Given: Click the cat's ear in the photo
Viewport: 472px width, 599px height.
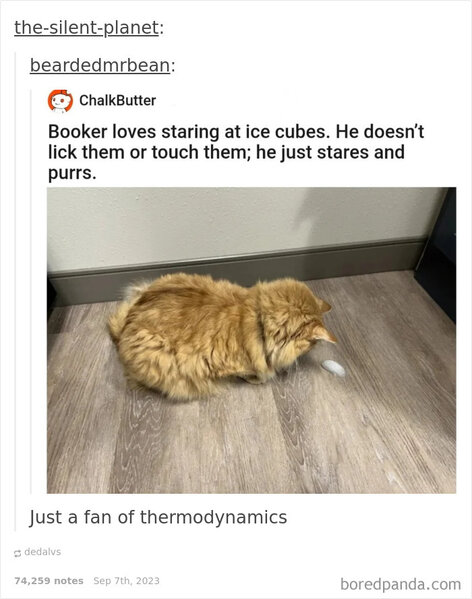Looking at the screenshot, I should click(325, 335).
